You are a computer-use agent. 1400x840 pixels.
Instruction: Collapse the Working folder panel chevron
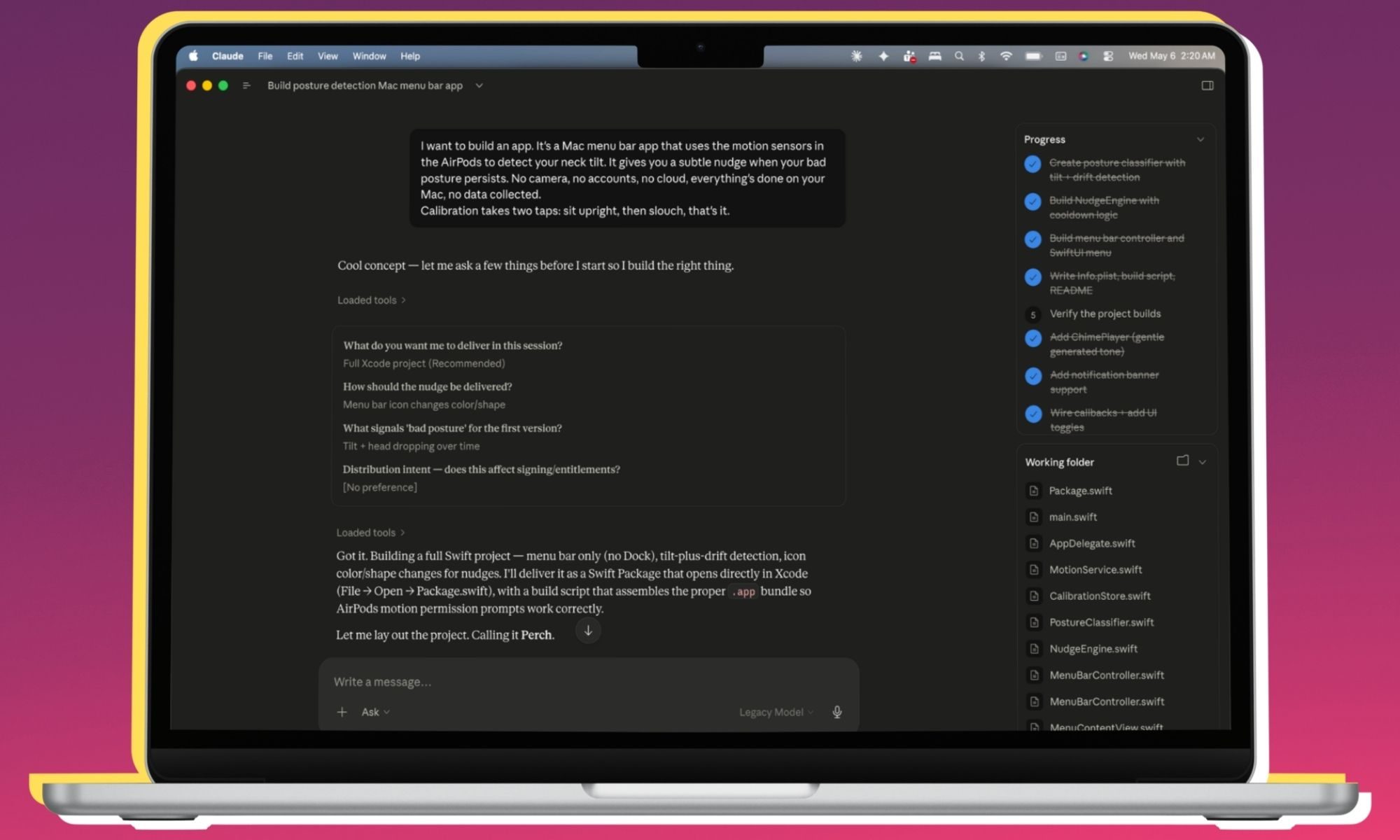point(1203,462)
